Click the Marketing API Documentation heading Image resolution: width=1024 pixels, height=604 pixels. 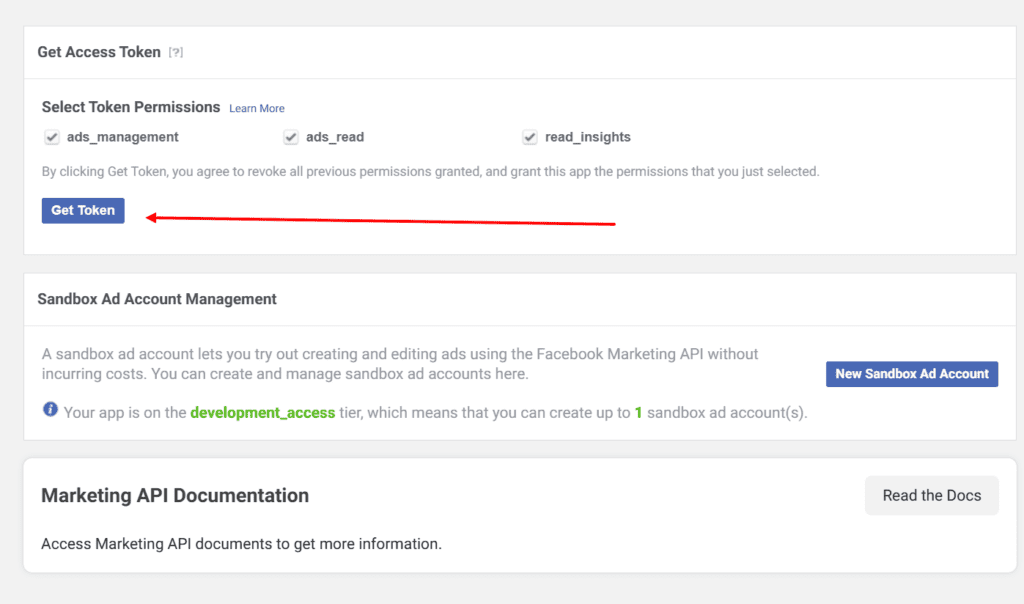pos(175,496)
